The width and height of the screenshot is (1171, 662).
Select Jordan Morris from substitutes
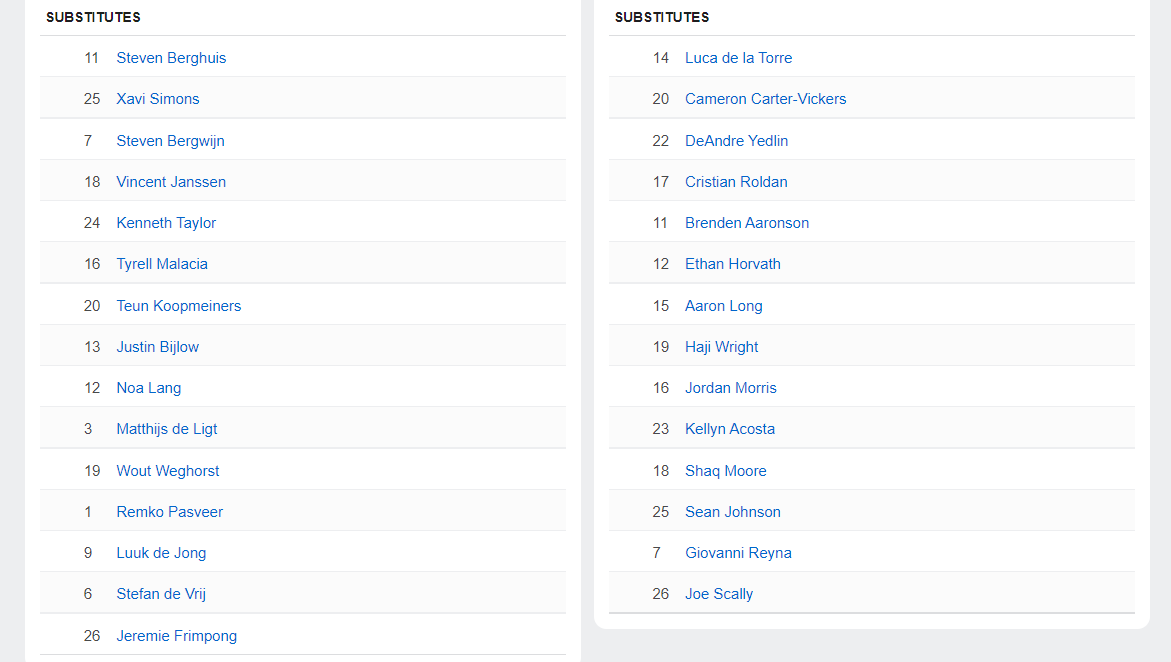point(730,388)
